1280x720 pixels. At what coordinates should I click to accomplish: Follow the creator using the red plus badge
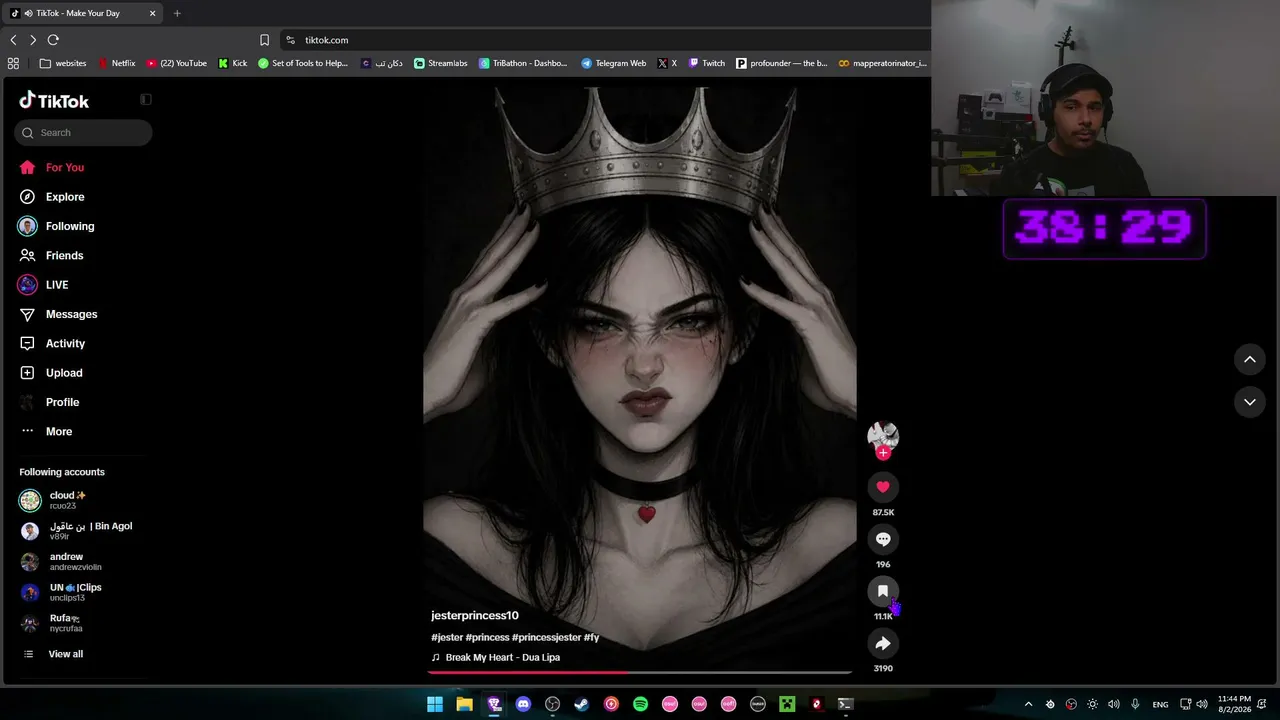[883, 453]
